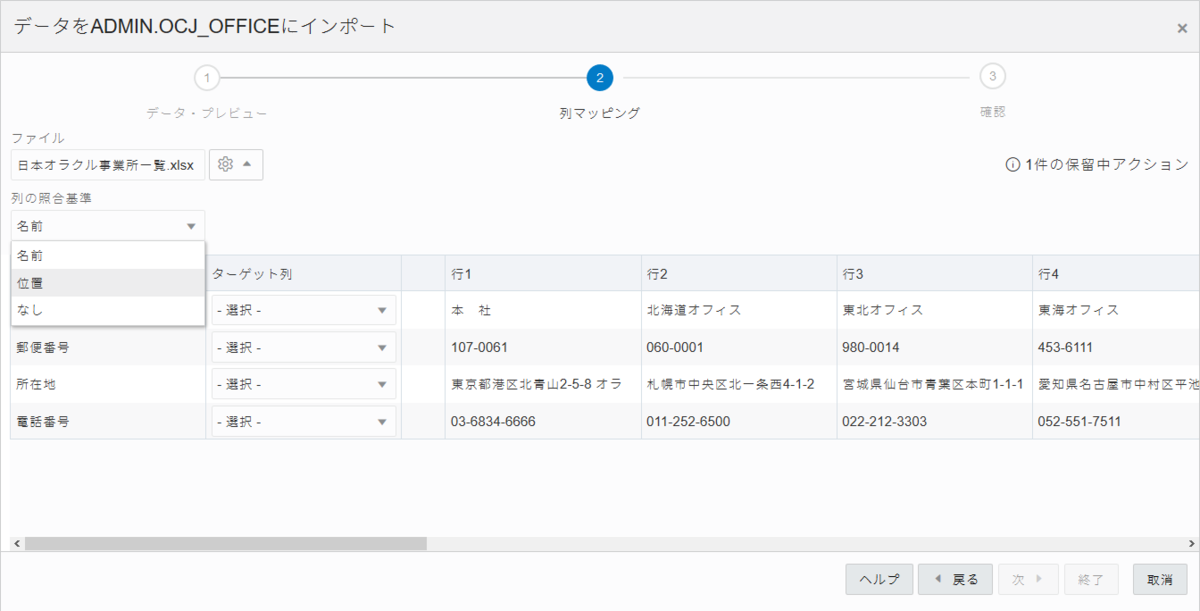The width and height of the screenshot is (1200, 611).
Task: Click the 確認 step label
Action: 992,113
